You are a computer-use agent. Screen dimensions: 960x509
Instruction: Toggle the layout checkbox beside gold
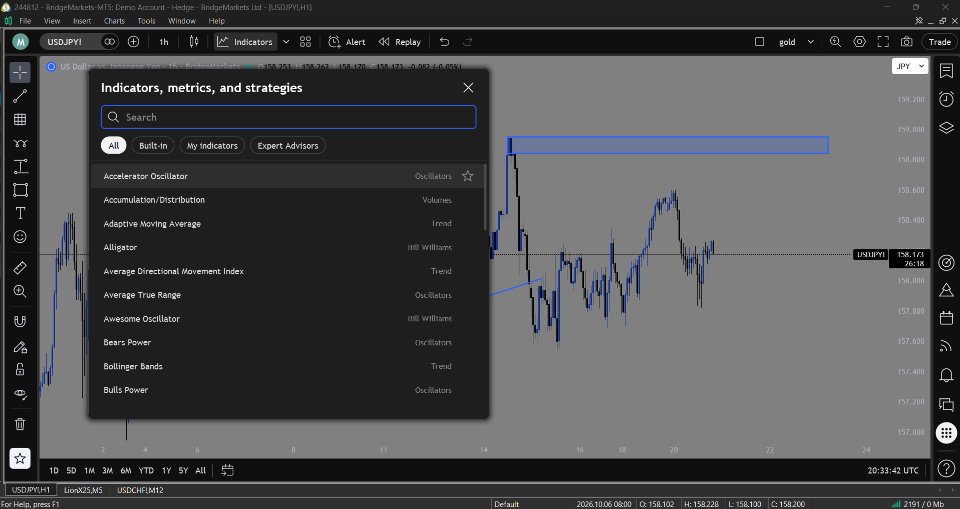(759, 42)
